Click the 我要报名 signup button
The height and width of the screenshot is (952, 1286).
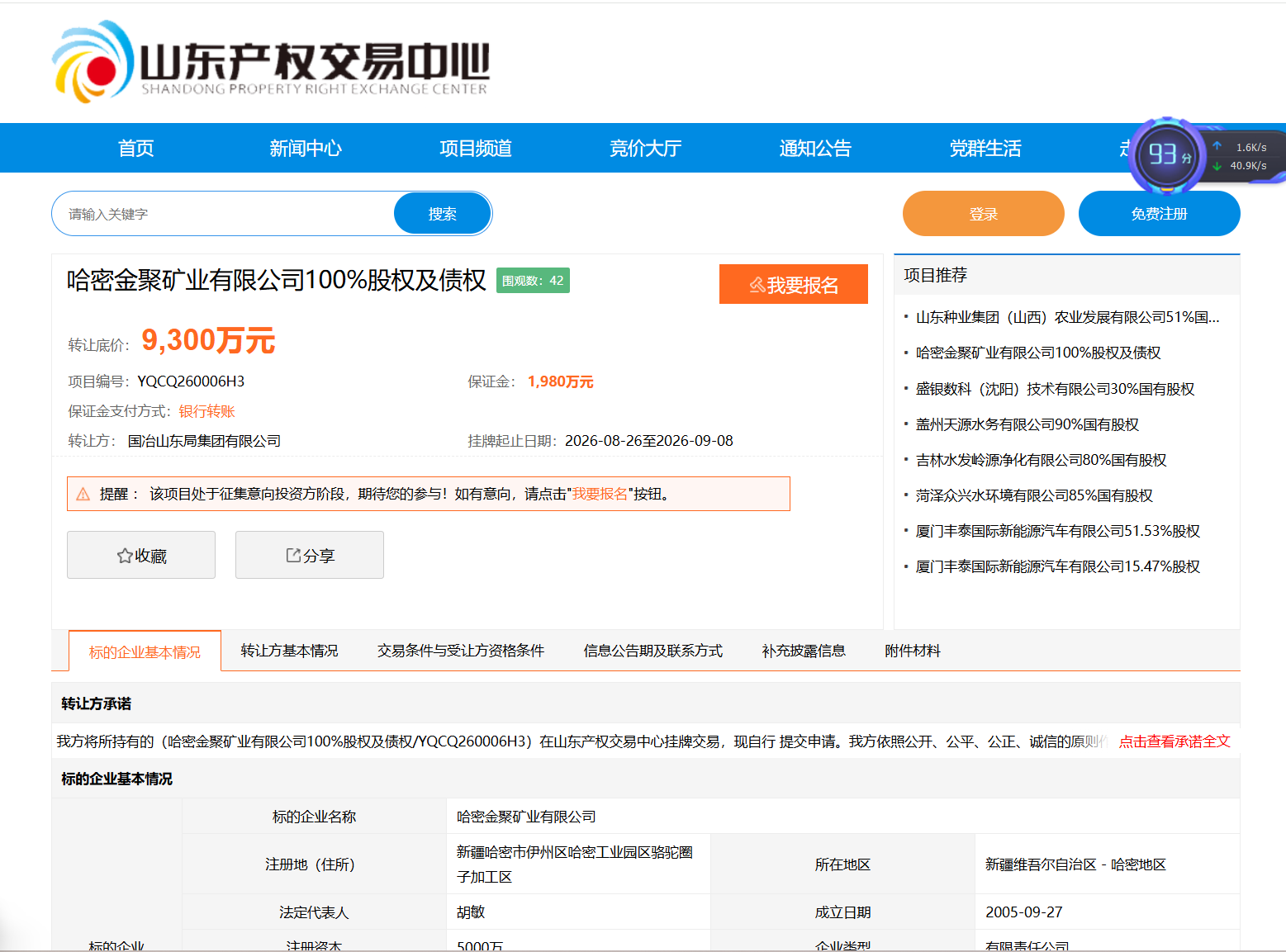tap(794, 284)
